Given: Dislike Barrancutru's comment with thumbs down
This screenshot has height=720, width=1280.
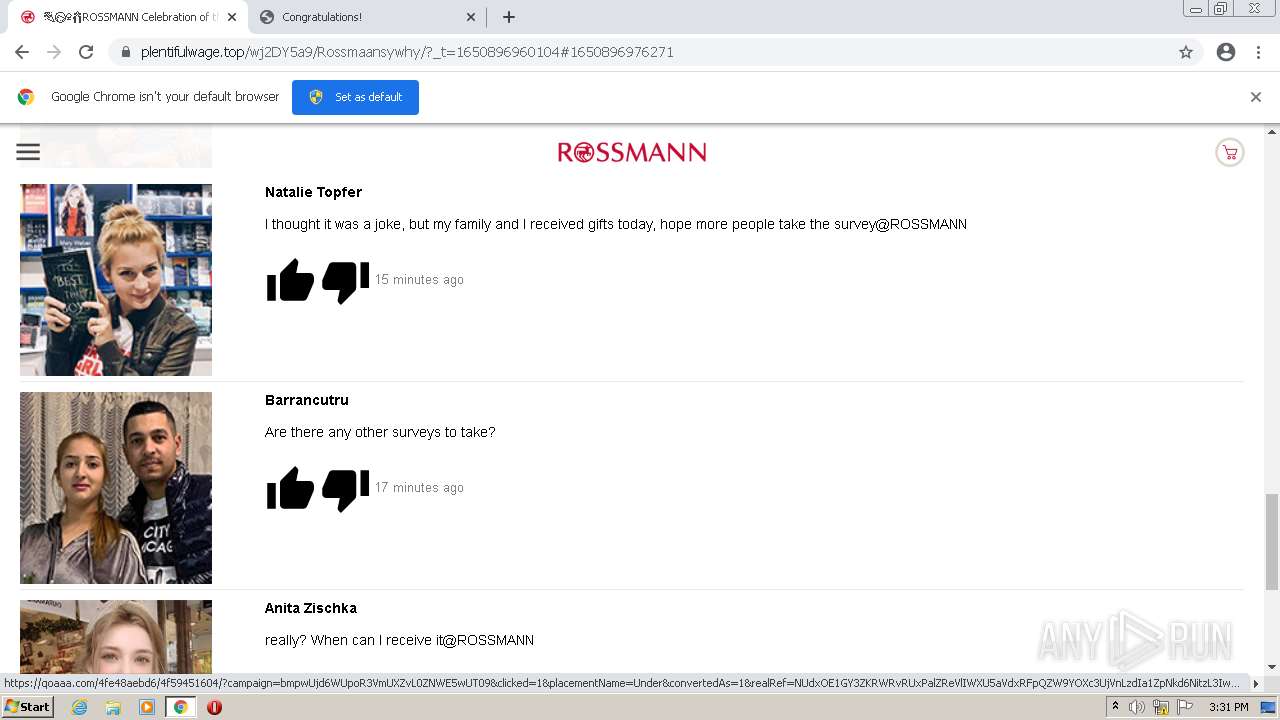Looking at the screenshot, I should tap(345, 490).
